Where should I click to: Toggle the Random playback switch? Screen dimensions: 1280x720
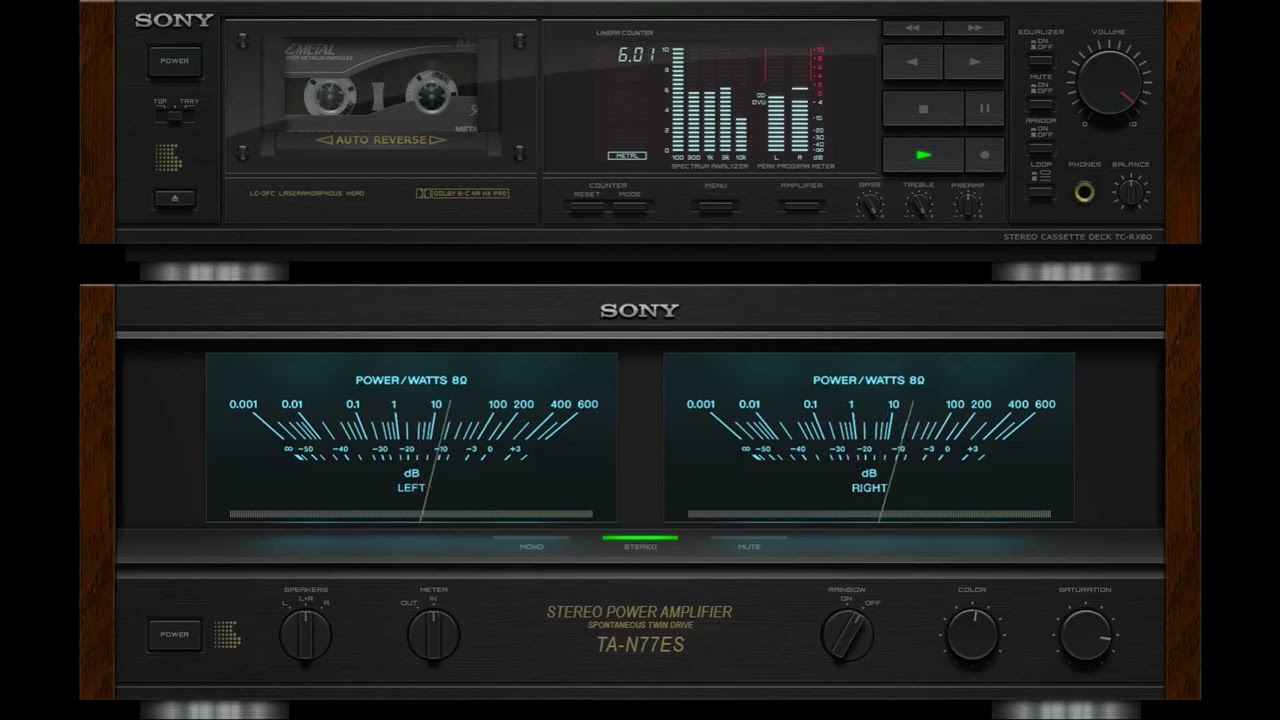(x=1041, y=147)
